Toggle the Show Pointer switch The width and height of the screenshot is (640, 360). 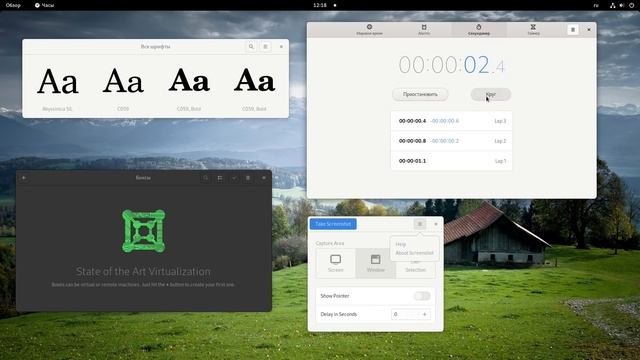coord(422,296)
